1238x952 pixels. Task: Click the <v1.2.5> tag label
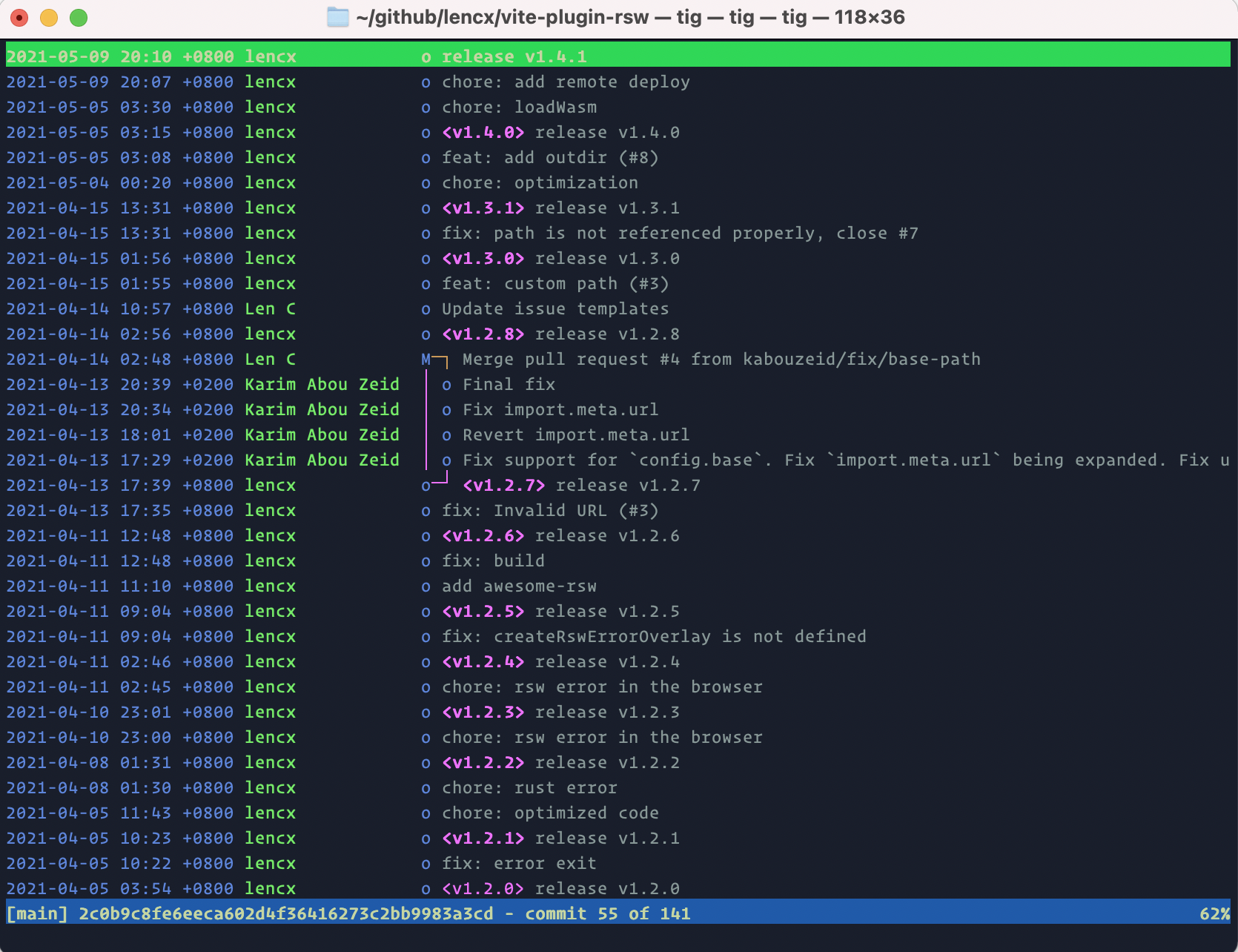483,611
